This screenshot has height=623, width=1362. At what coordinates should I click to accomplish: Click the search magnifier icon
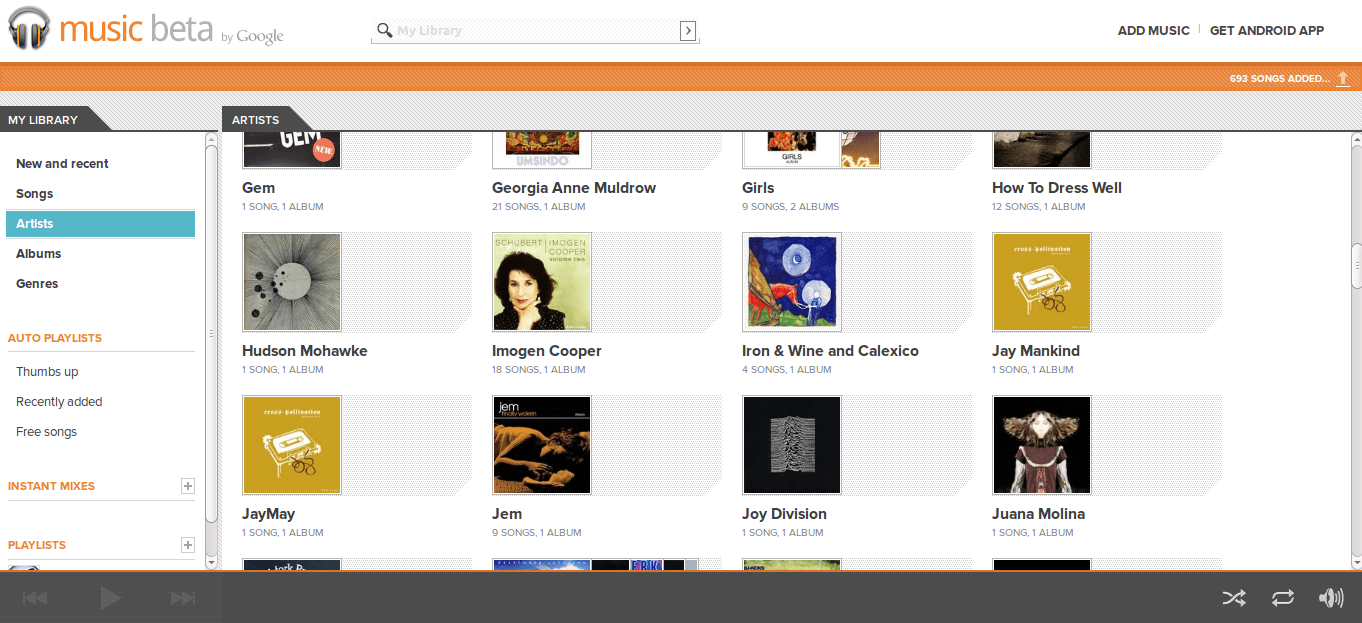click(x=384, y=30)
